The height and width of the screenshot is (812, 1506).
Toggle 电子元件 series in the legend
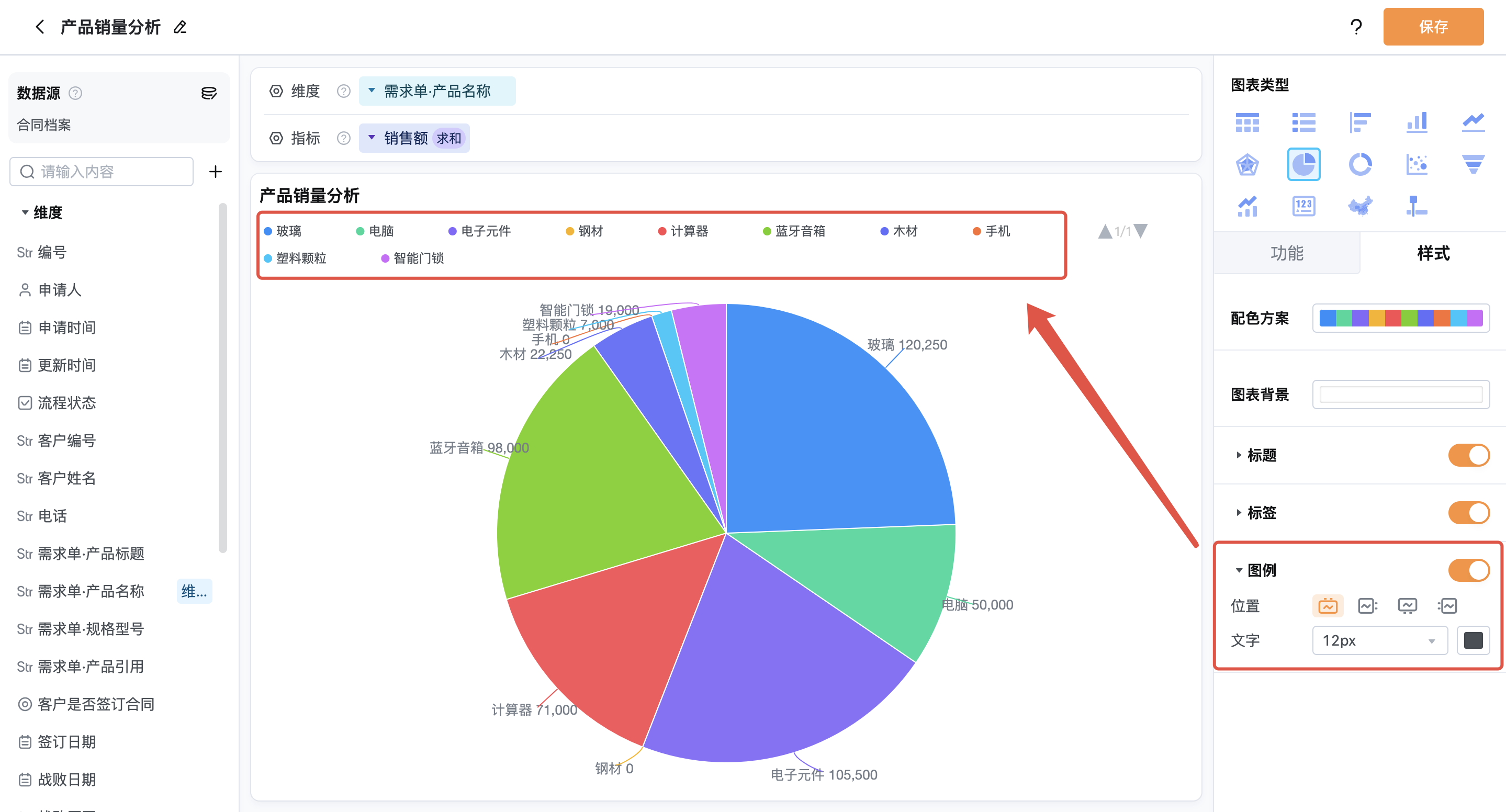tap(479, 231)
